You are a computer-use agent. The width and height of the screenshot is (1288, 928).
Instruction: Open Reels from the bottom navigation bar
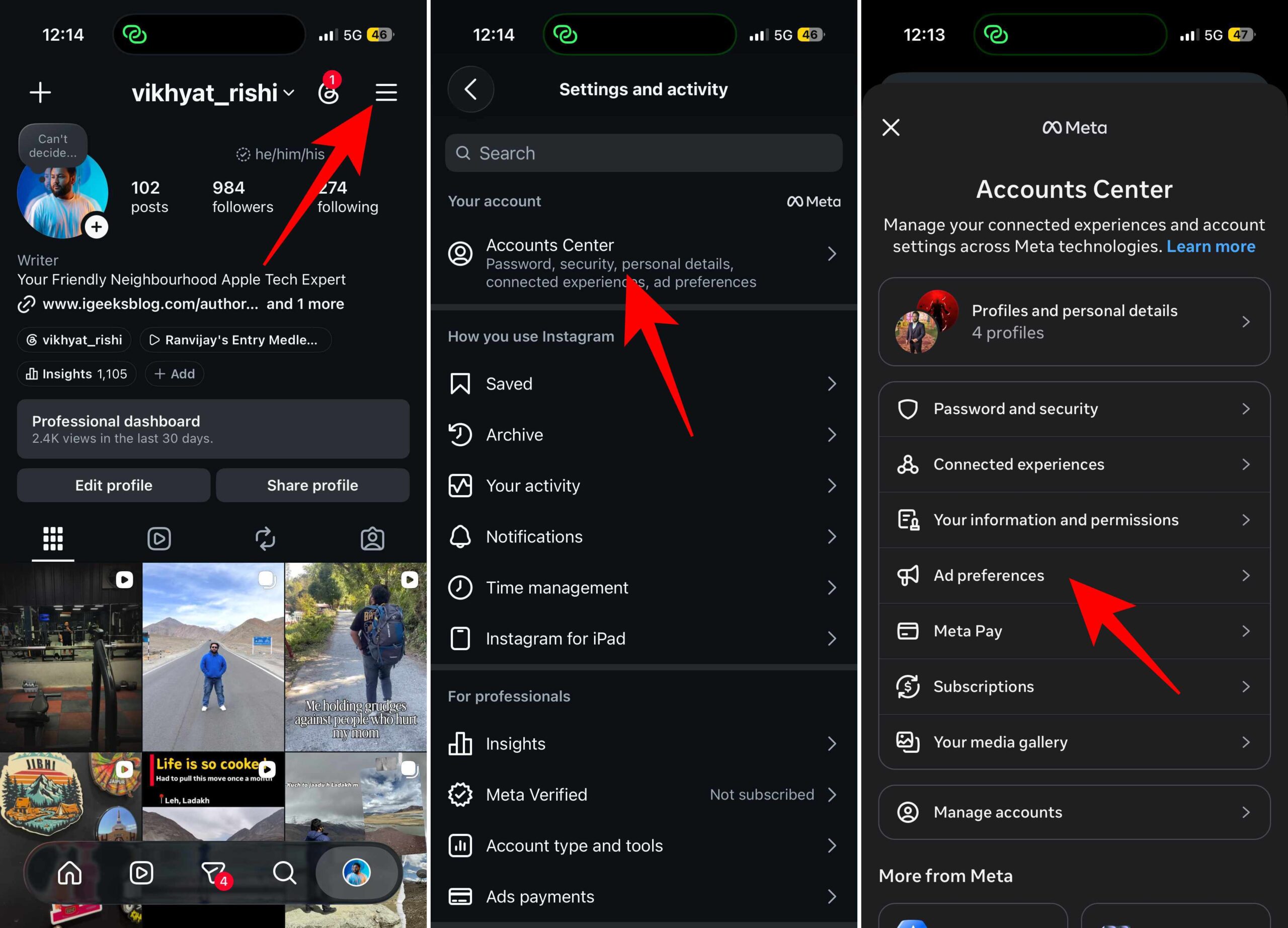[141, 872]
